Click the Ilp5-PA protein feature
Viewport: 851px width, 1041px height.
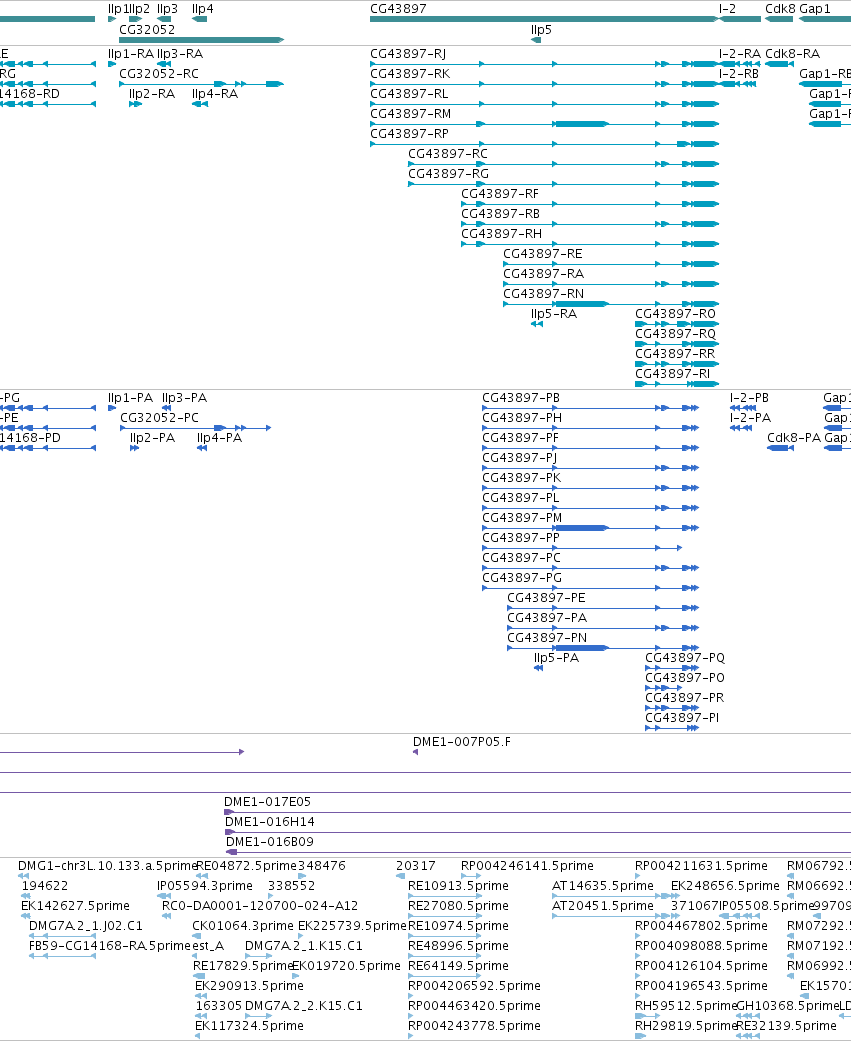[x=538, y=668]
